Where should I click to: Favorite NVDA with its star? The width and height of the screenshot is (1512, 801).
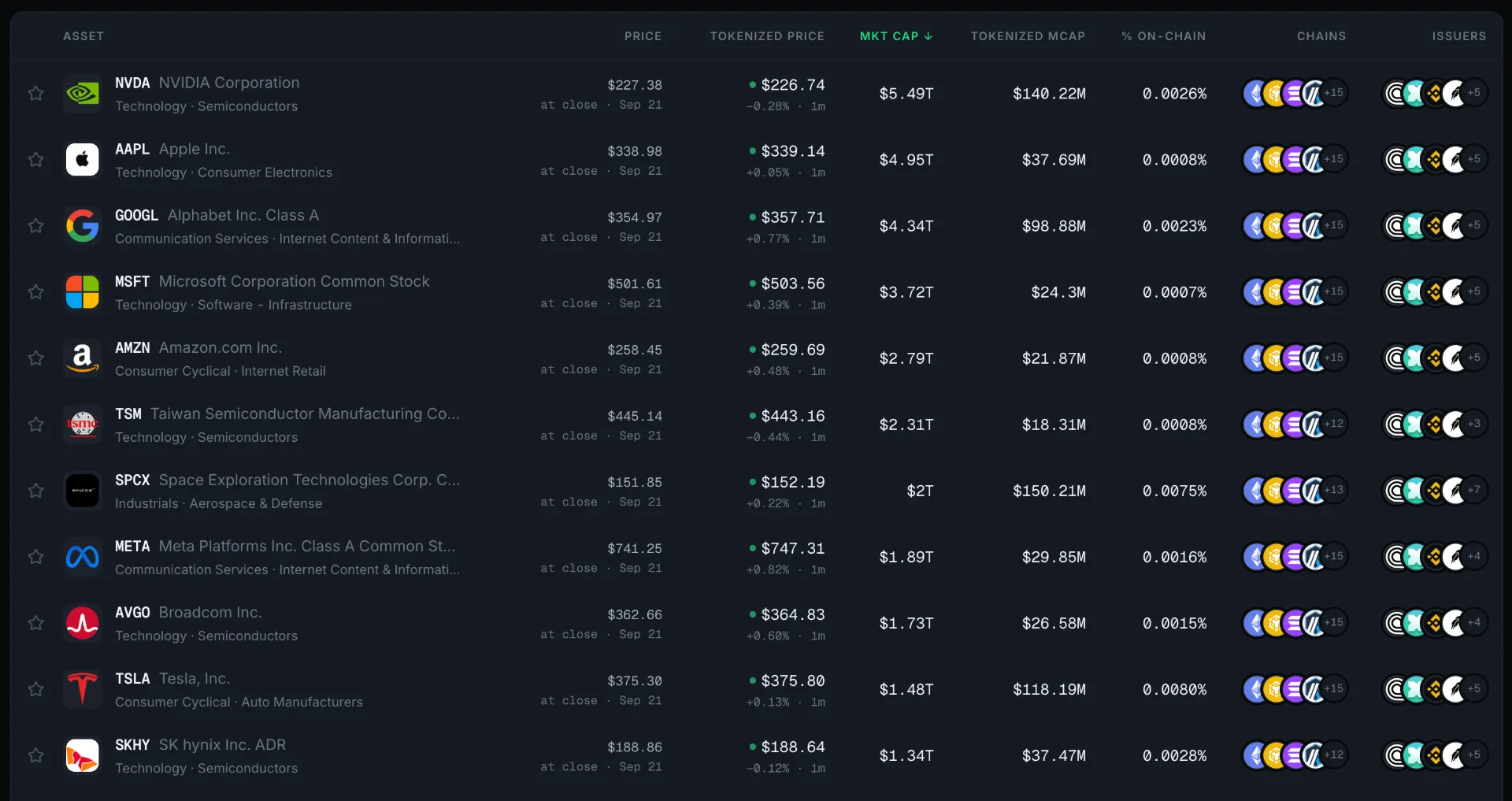click(x=35, y=94)
